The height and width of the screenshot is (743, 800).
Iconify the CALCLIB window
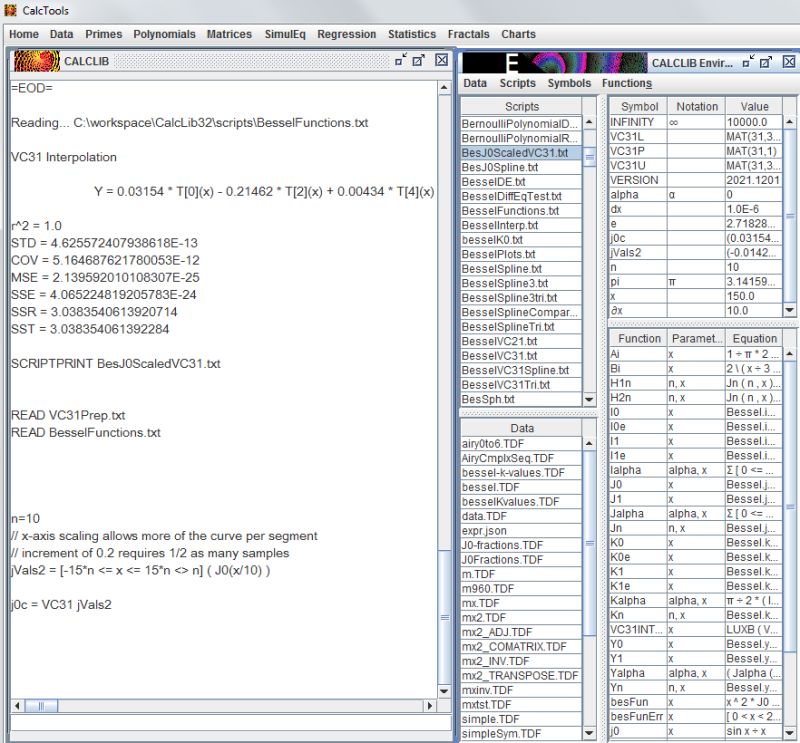pyautogui.click(x=401, y=60)
